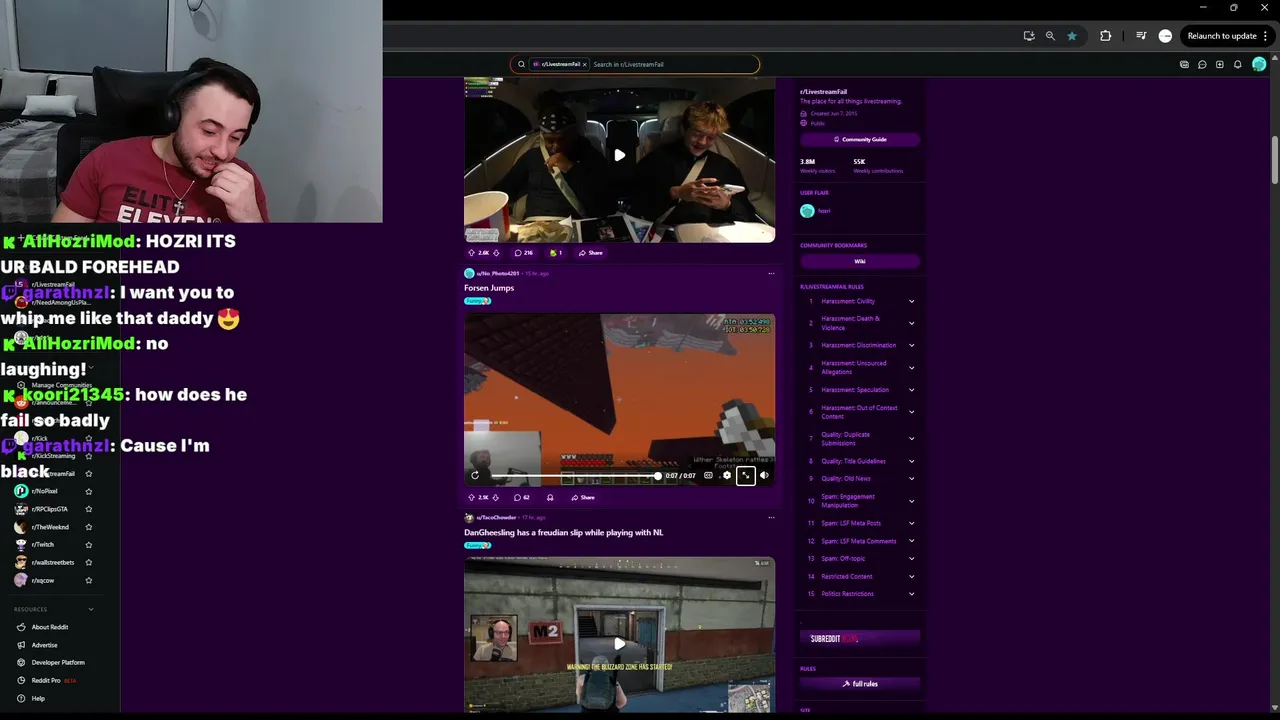Expand rule Harassment: Discrimination
Image resolution: width=1280 pixels, height=720 pixels.
(911, 345)
